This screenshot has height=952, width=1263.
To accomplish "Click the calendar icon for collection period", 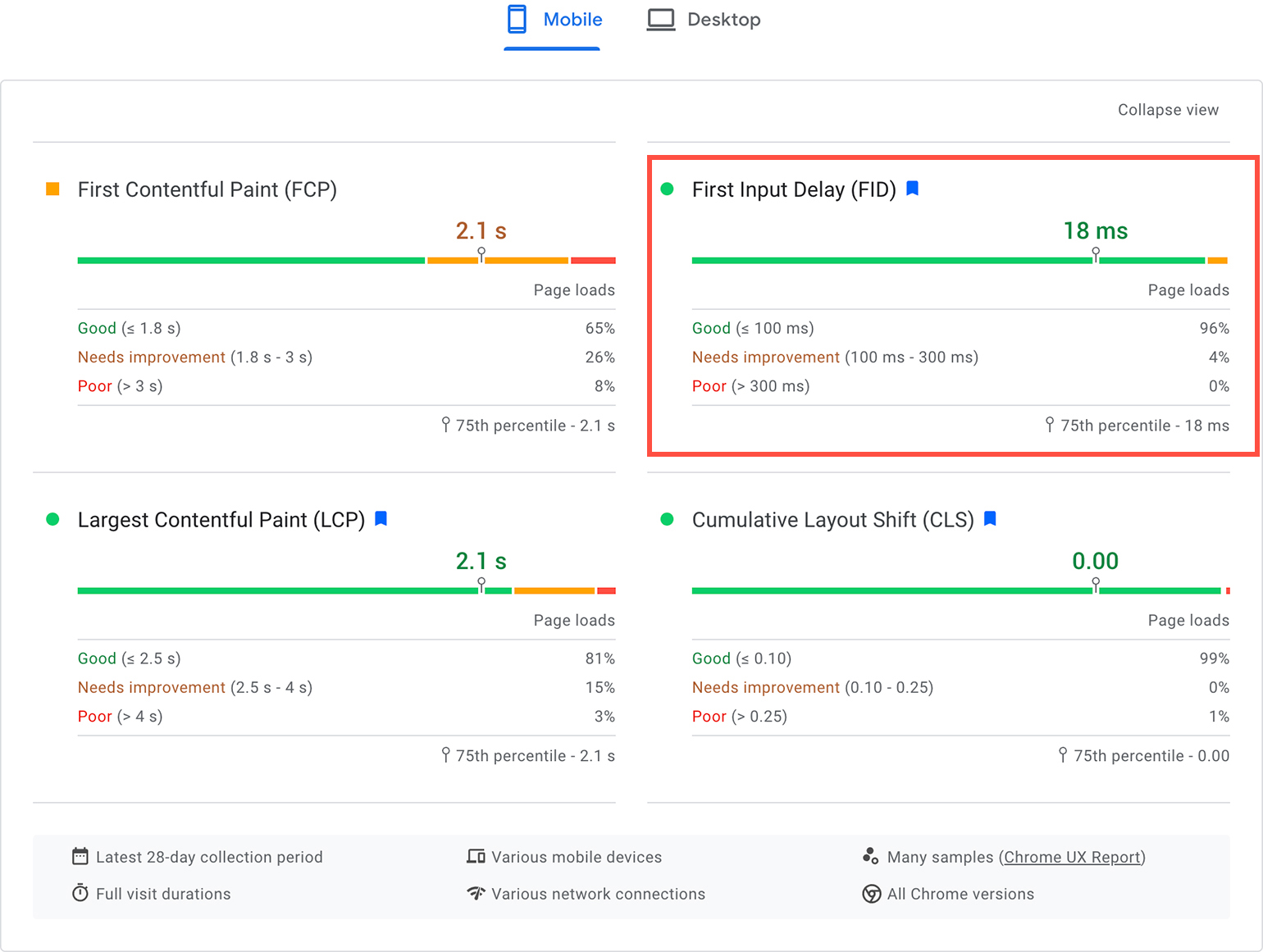I will 80,857.
